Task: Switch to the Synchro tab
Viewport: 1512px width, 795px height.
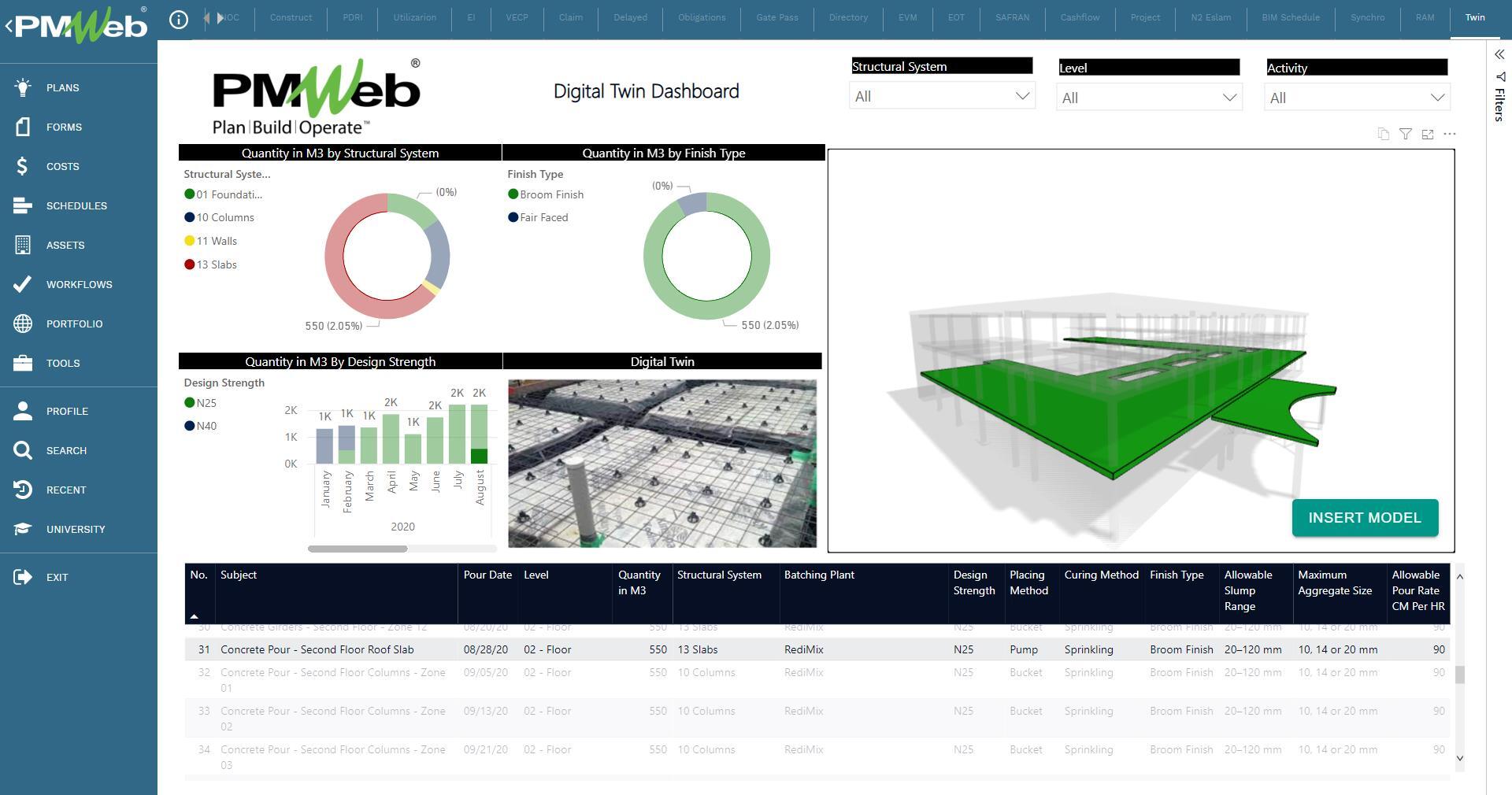Action: tap(1367, 17)
